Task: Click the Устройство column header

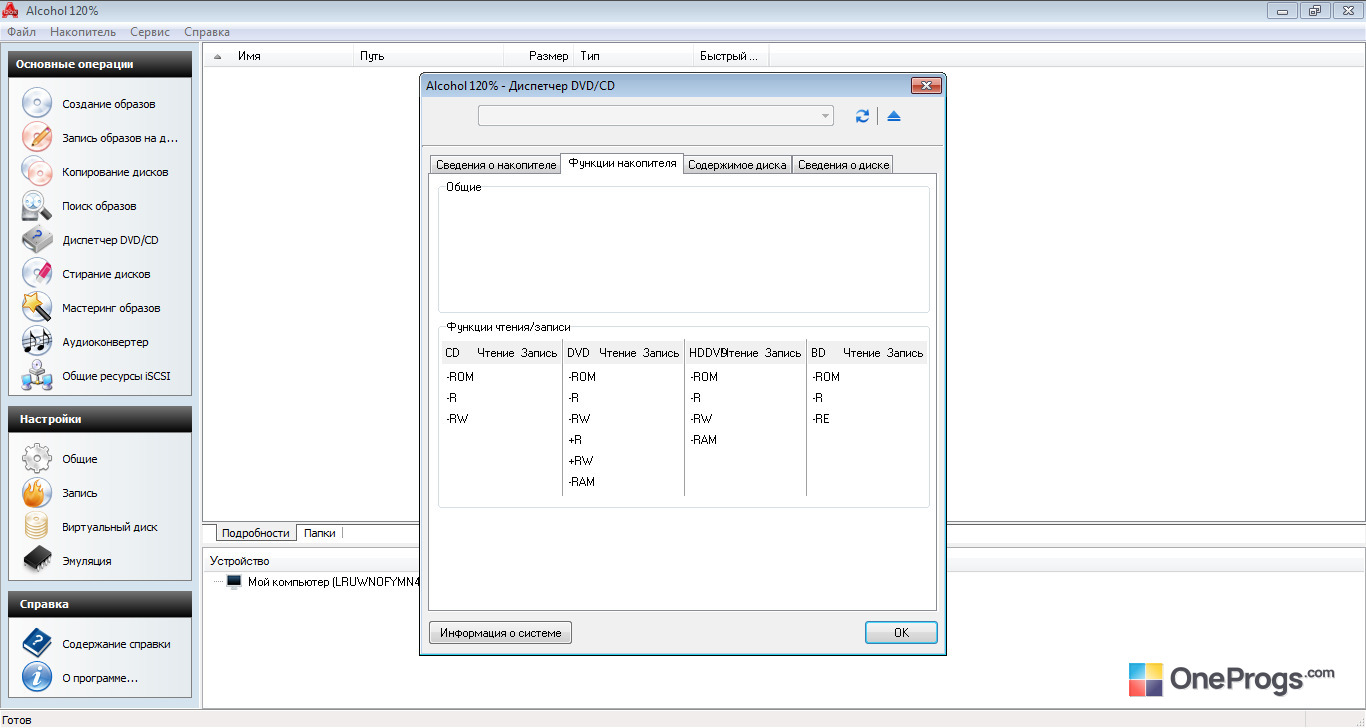Action: (240, 561)
